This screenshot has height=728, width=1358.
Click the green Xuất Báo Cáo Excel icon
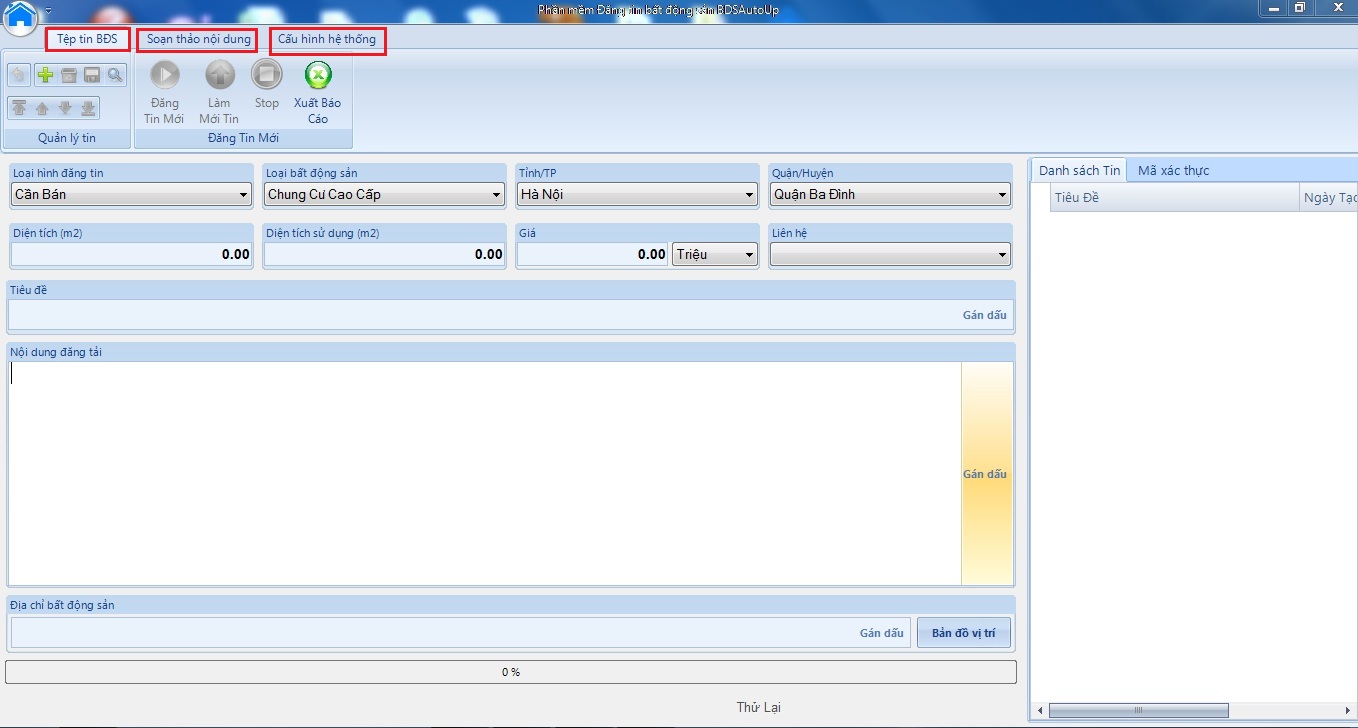pyautogui.click(x=317, y=75)
